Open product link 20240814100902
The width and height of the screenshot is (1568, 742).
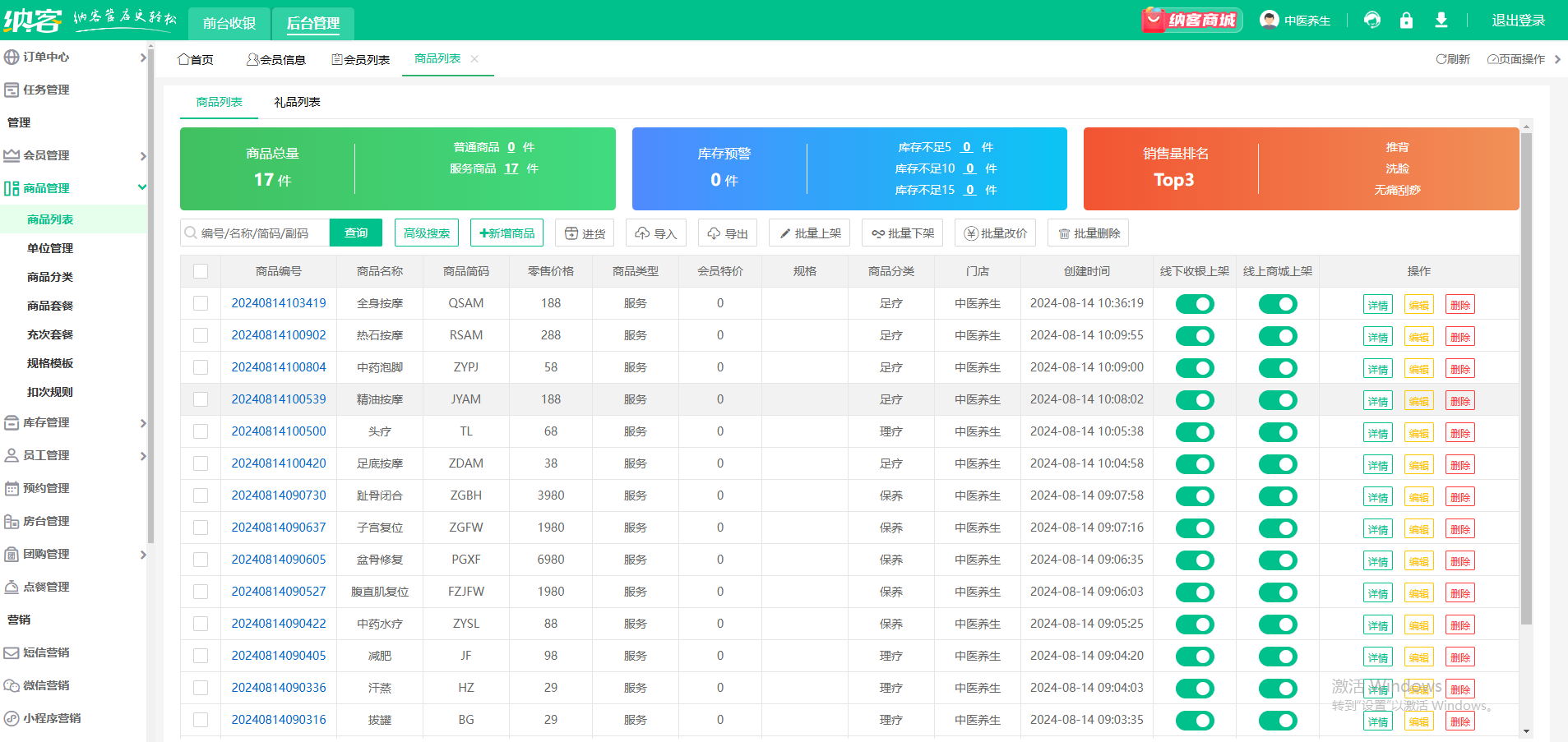point(278,335)
